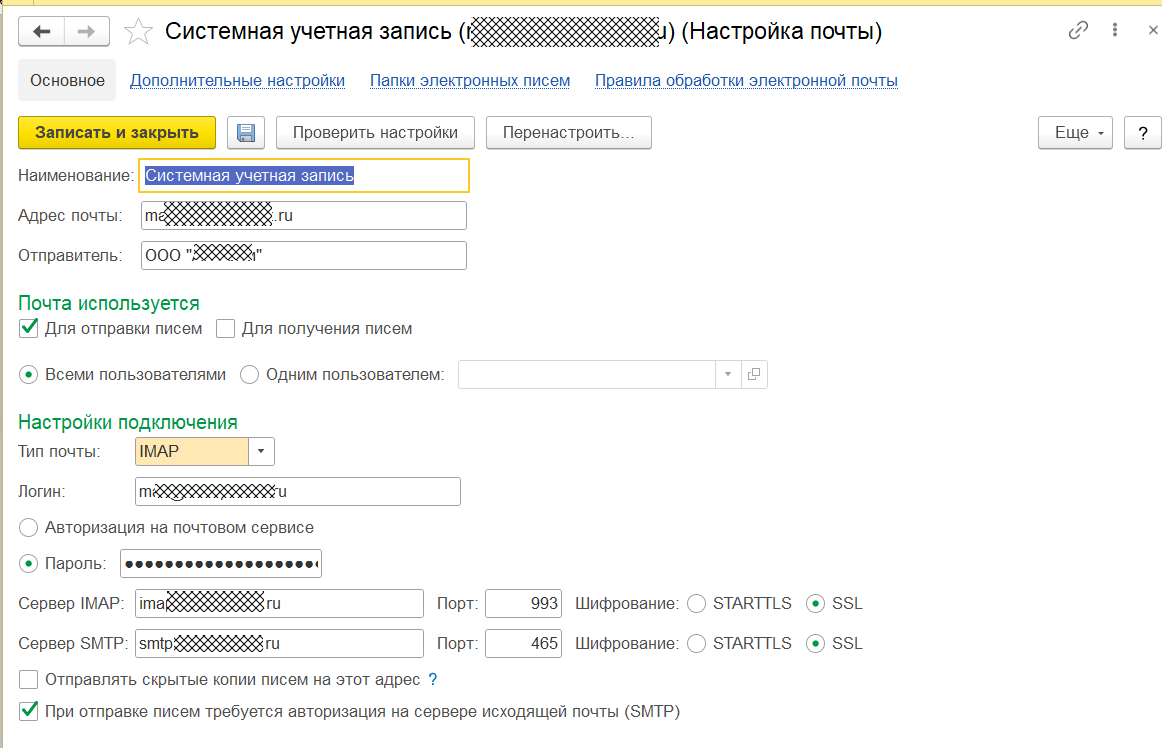This screenshot has width=1162, height=748.
Task: Expand the user selection dropdown arrow
Action: [727, 375]
